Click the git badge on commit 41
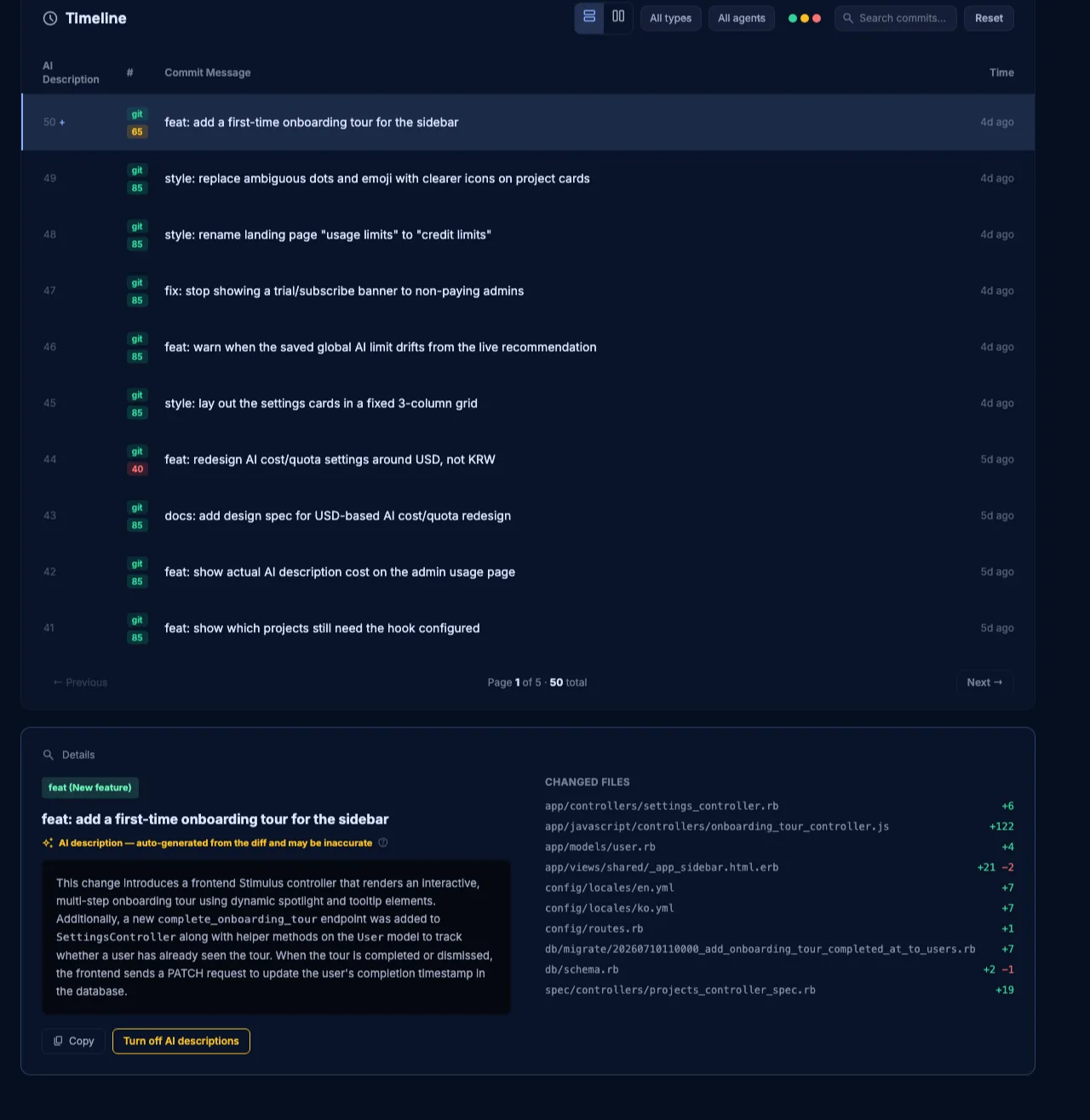Screen dimensions: 1090x1120 coord(137,620)
